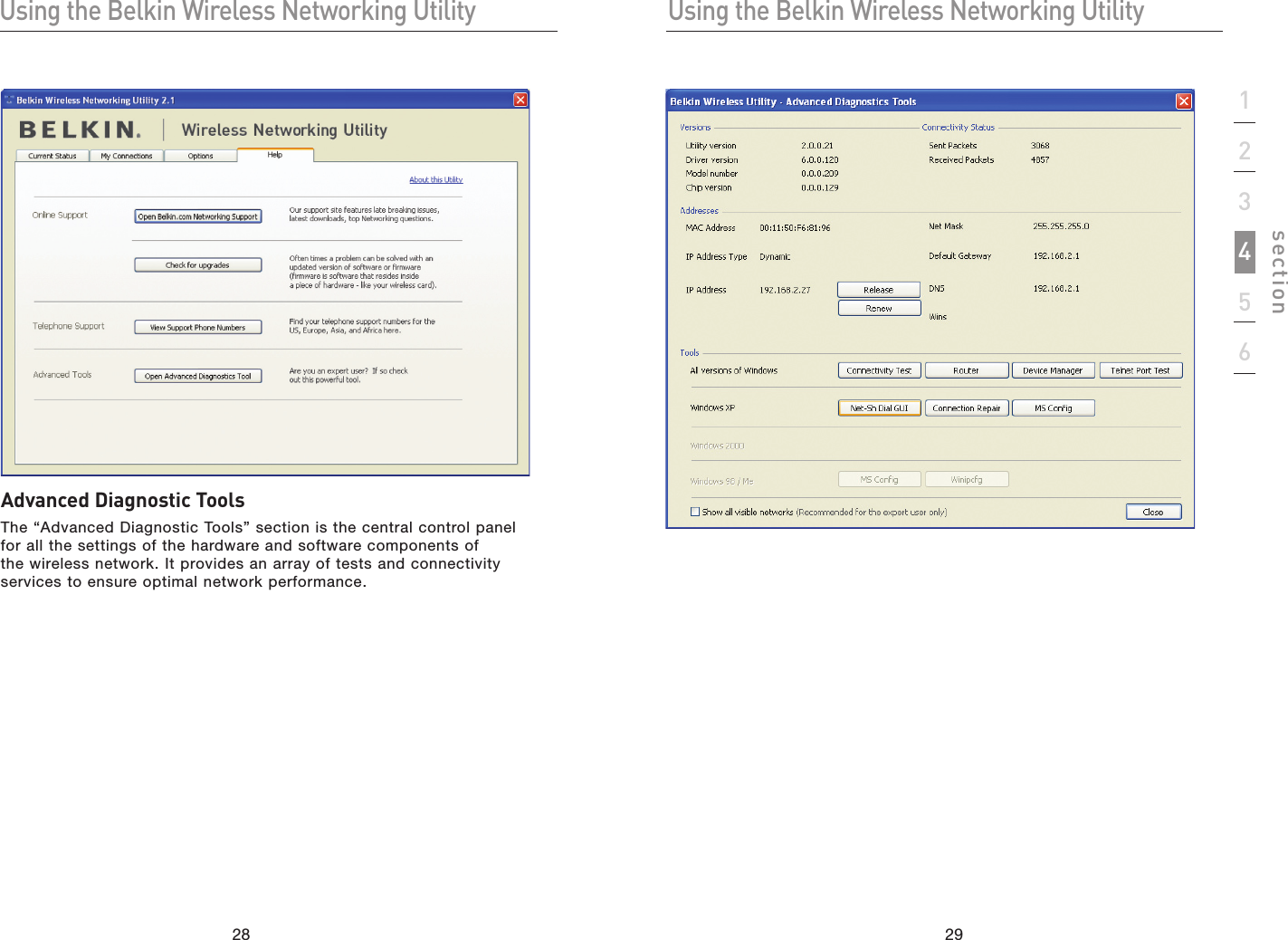Switch to the Current Status tab
Image resolution: width=1288 pixels, height=940 pixels.
pyautogui.click(x=52, y=156)
